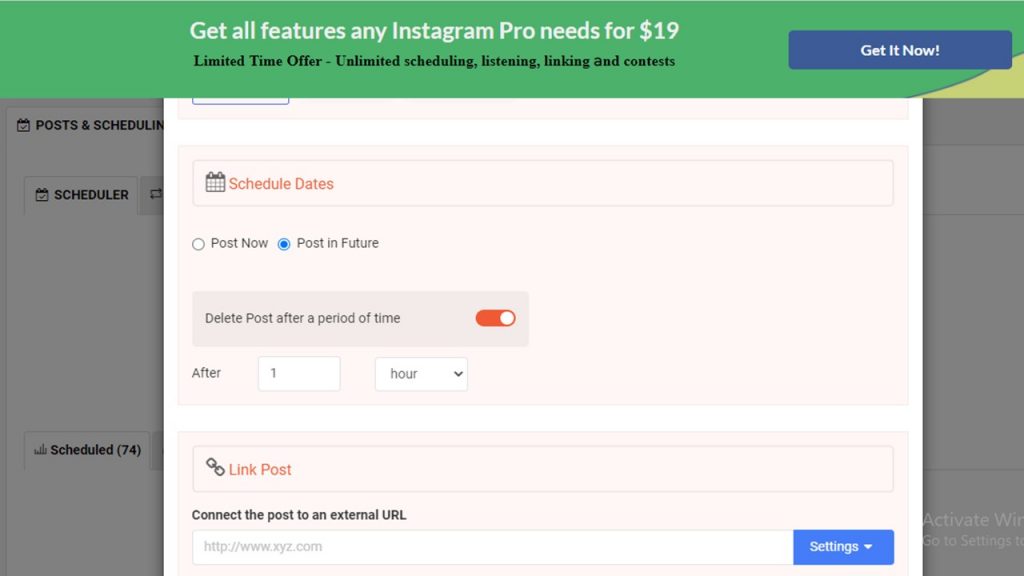The height and width of the screenshot is (576, 1024).
Task: Click the Settings caret arrow
Action: (868, 547)
